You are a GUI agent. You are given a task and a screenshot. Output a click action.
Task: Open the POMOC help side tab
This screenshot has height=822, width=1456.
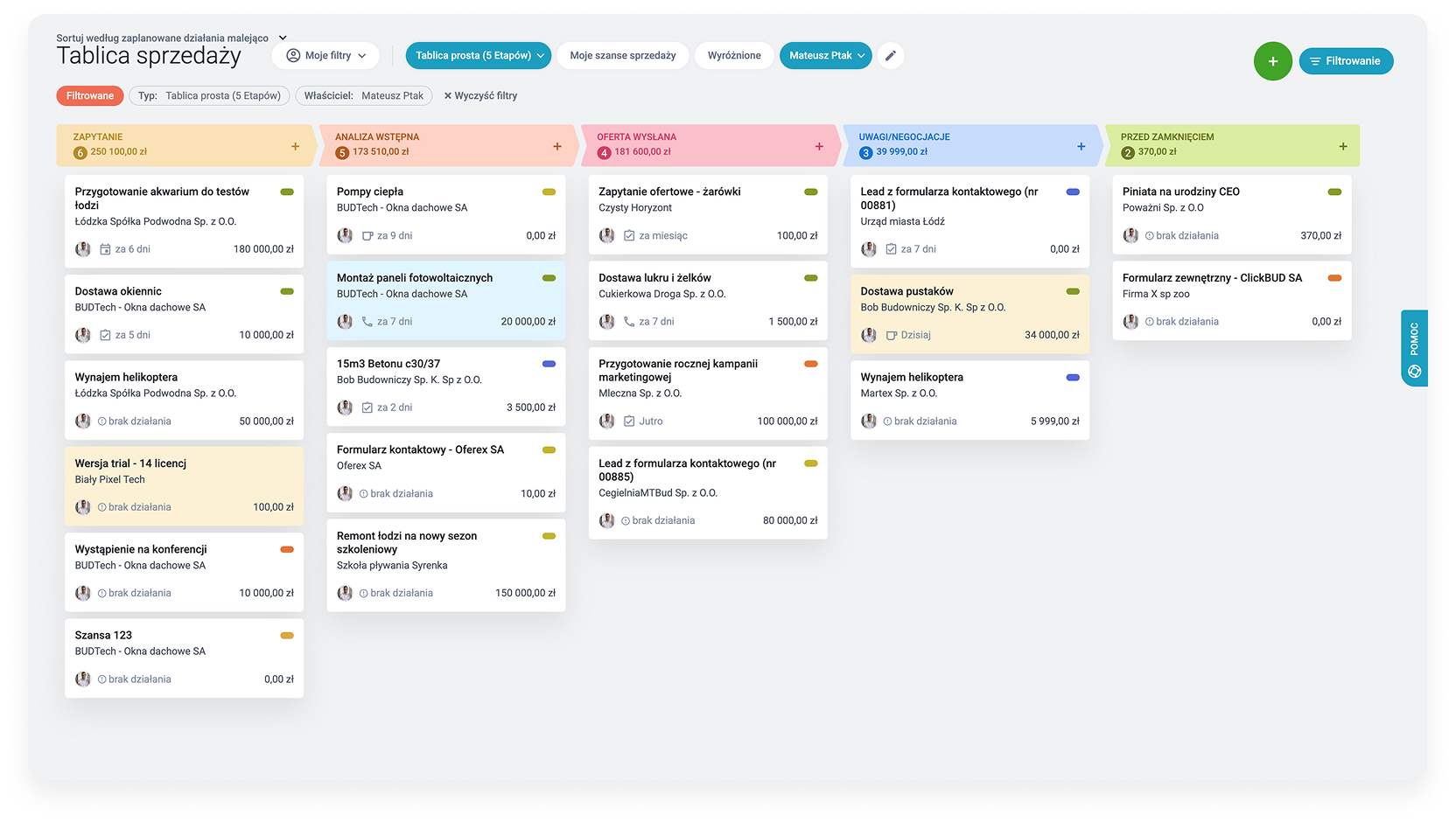pyautogui.click(x=1414, y=348)
